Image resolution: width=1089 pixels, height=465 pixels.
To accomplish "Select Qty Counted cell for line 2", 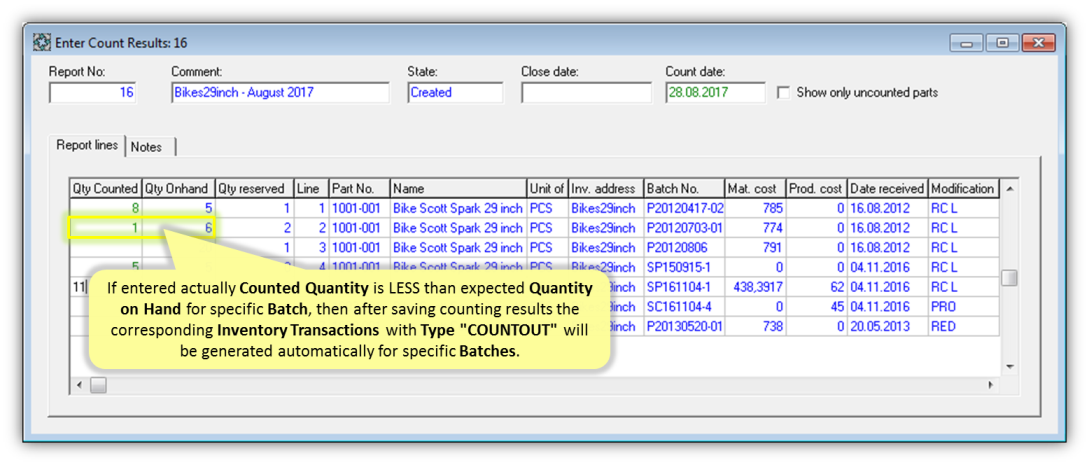I will point(106,227).
